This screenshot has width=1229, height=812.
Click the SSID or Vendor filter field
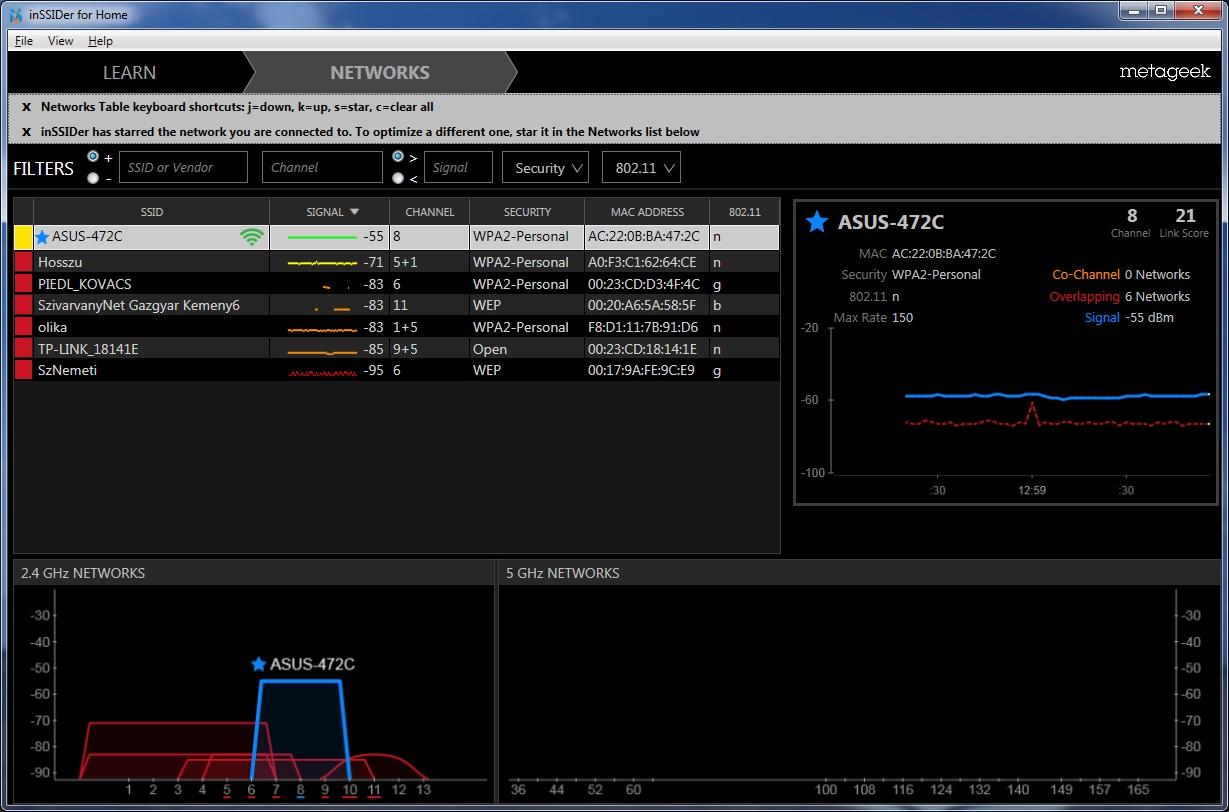[183, 168]
